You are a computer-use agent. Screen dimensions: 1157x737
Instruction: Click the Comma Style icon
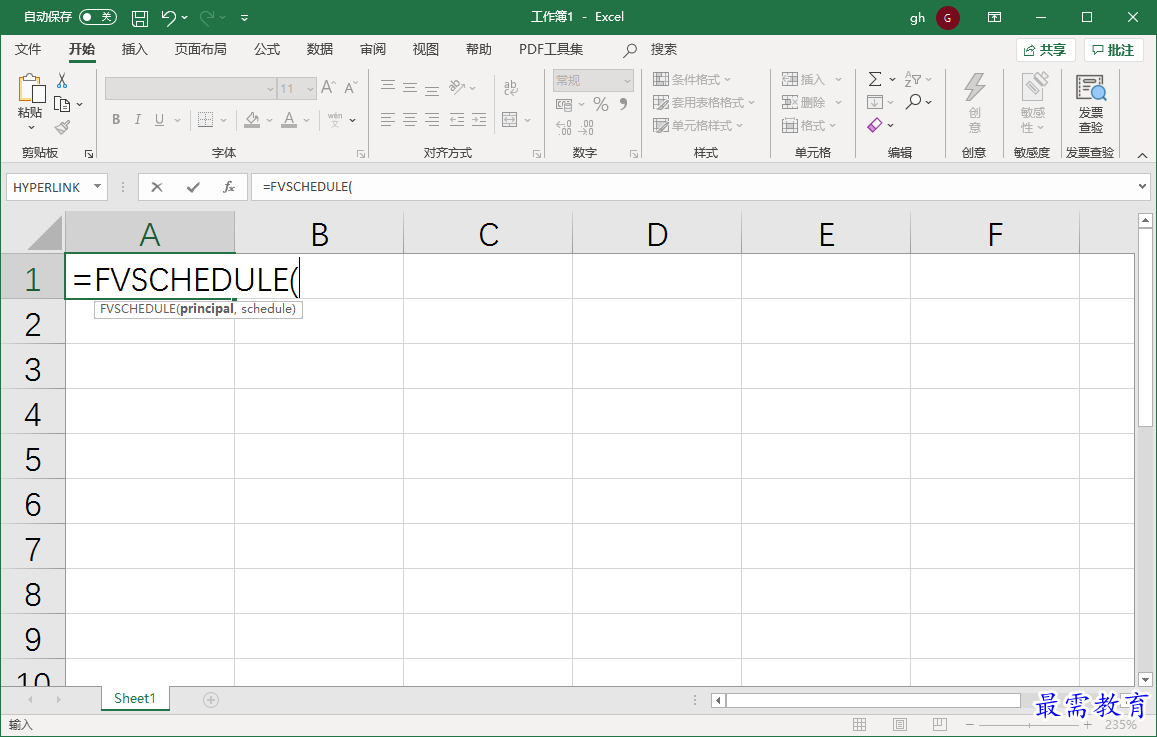pyautogui.click(x=624, y=104)
